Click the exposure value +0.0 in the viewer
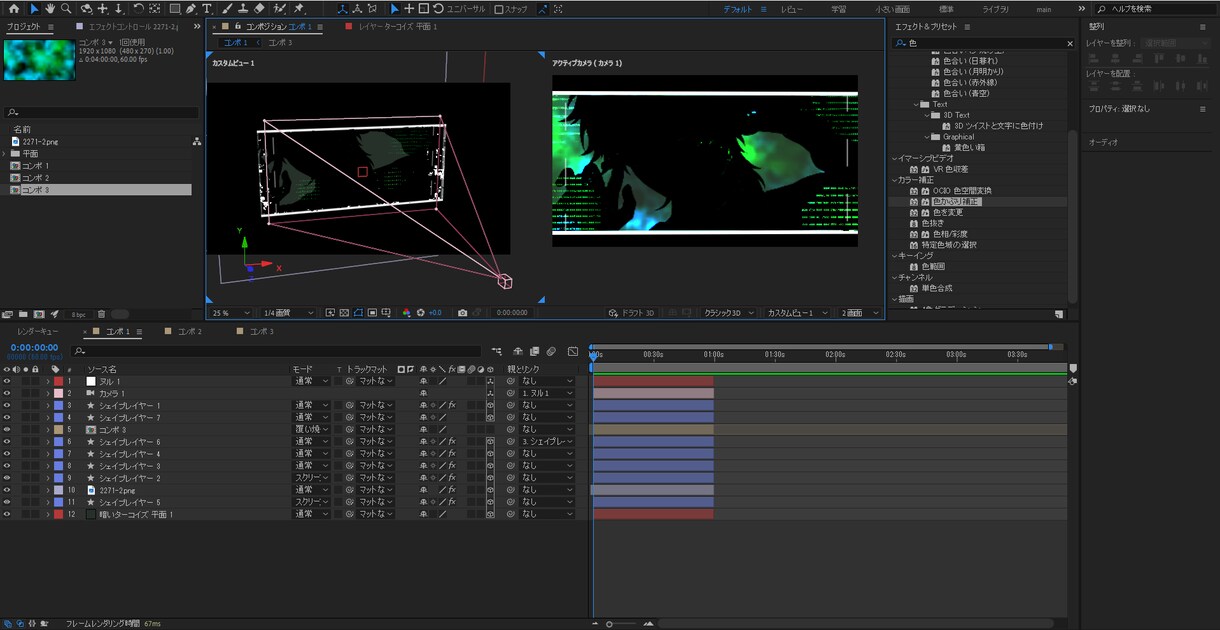The height and width of the screenshot is (630, 1220). pos(435,313)
